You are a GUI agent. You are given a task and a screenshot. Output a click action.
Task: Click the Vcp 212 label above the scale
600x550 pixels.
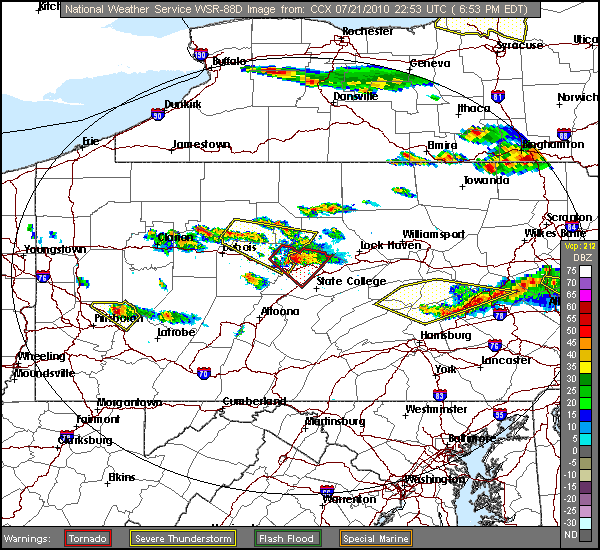point(579,246)
